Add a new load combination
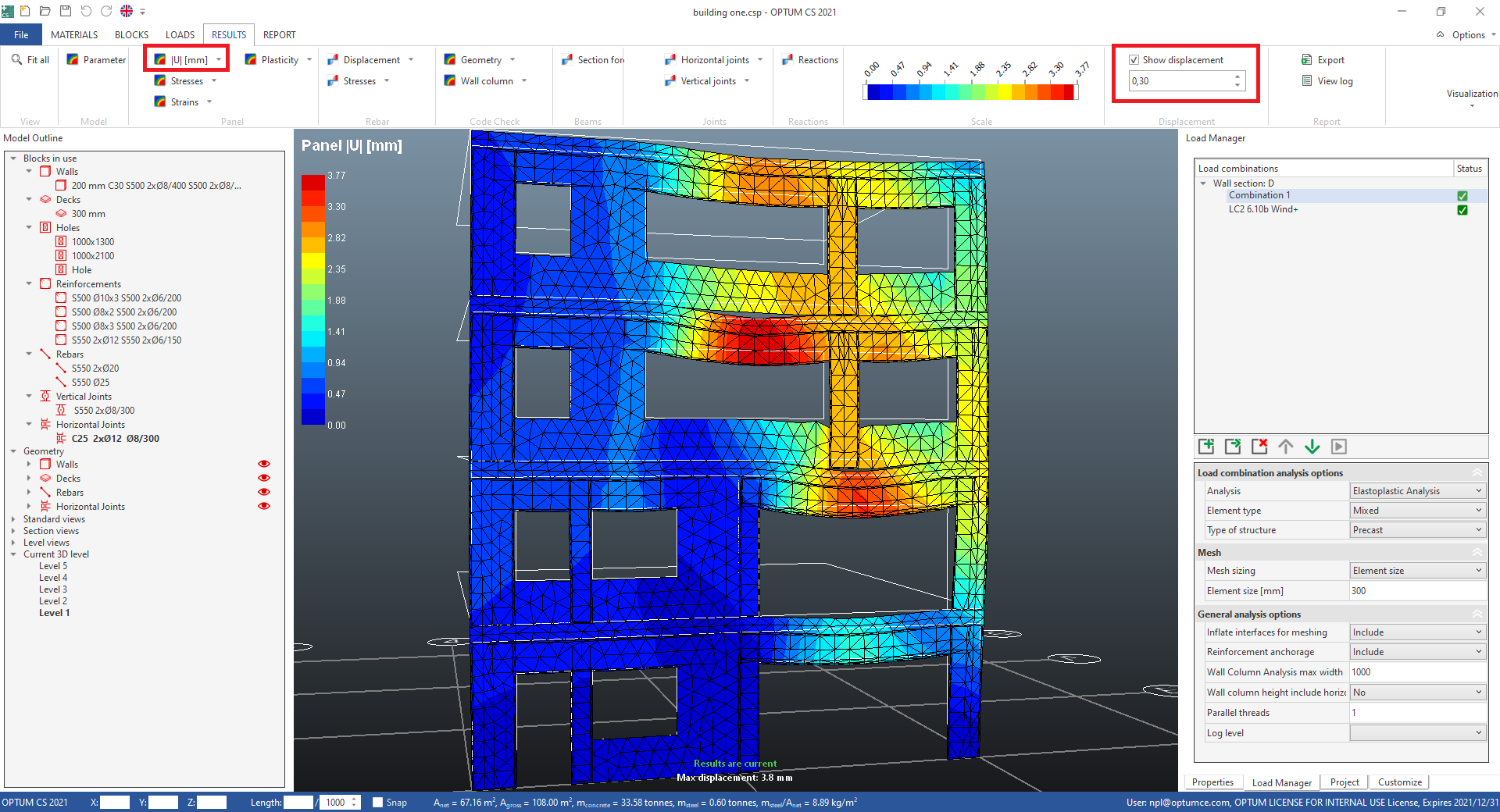This screenshot has height=812, width=1500. 1206,447
